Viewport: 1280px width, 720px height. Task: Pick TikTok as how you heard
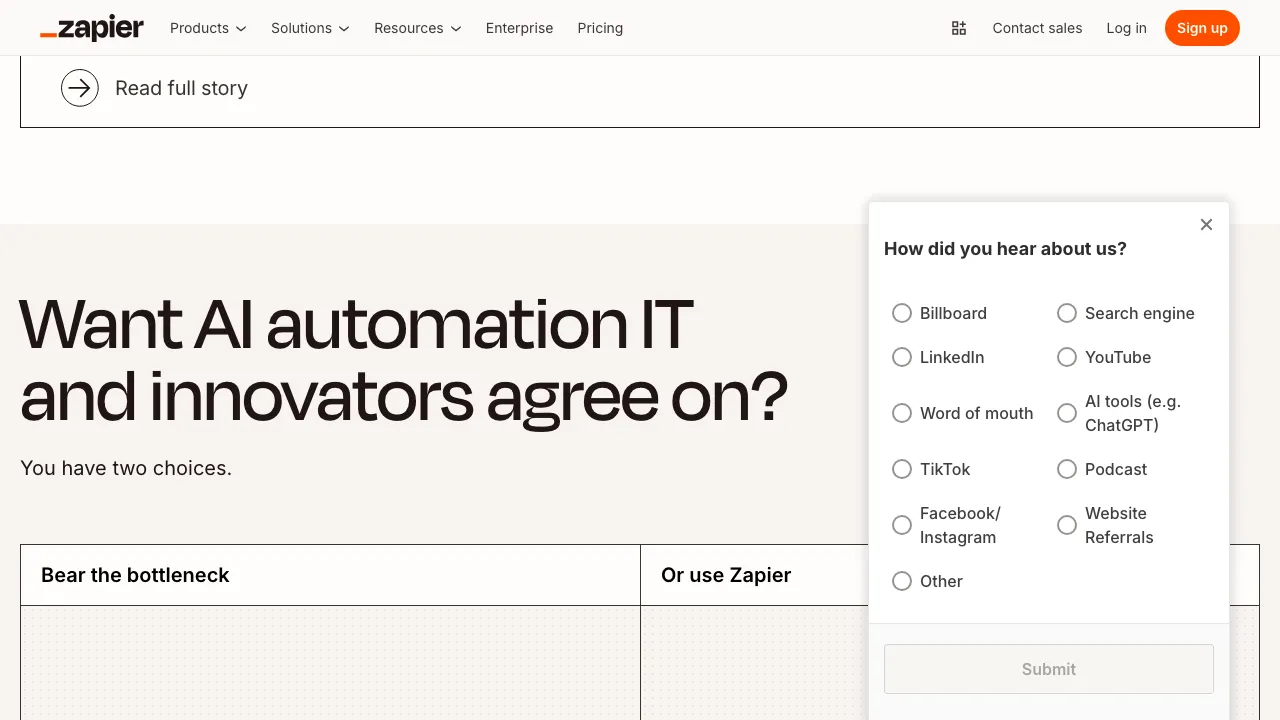[x=902, y=469]
